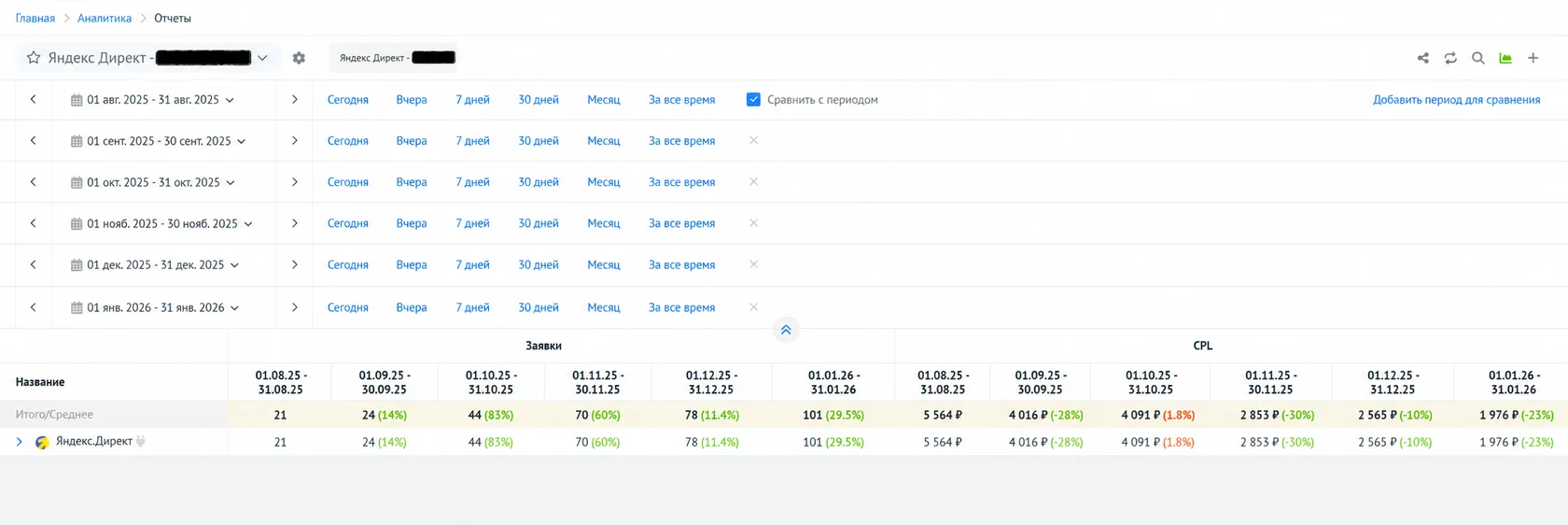This screenshot has height=525, width=1568.
Task: Click total CPL cell 5 564 ₽
Action: pos(943,415)
